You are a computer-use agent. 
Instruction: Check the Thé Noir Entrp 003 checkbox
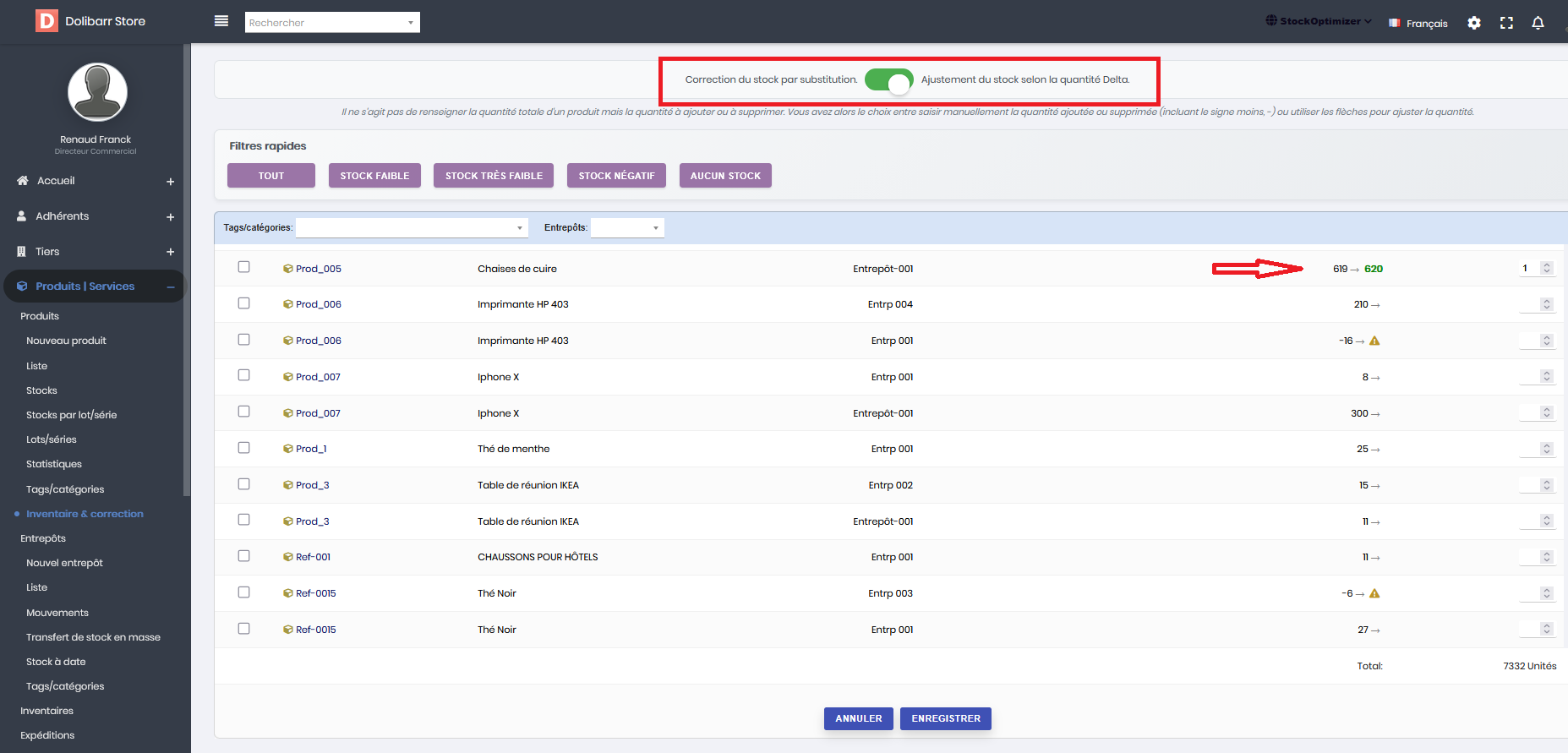tap(243, 592)
